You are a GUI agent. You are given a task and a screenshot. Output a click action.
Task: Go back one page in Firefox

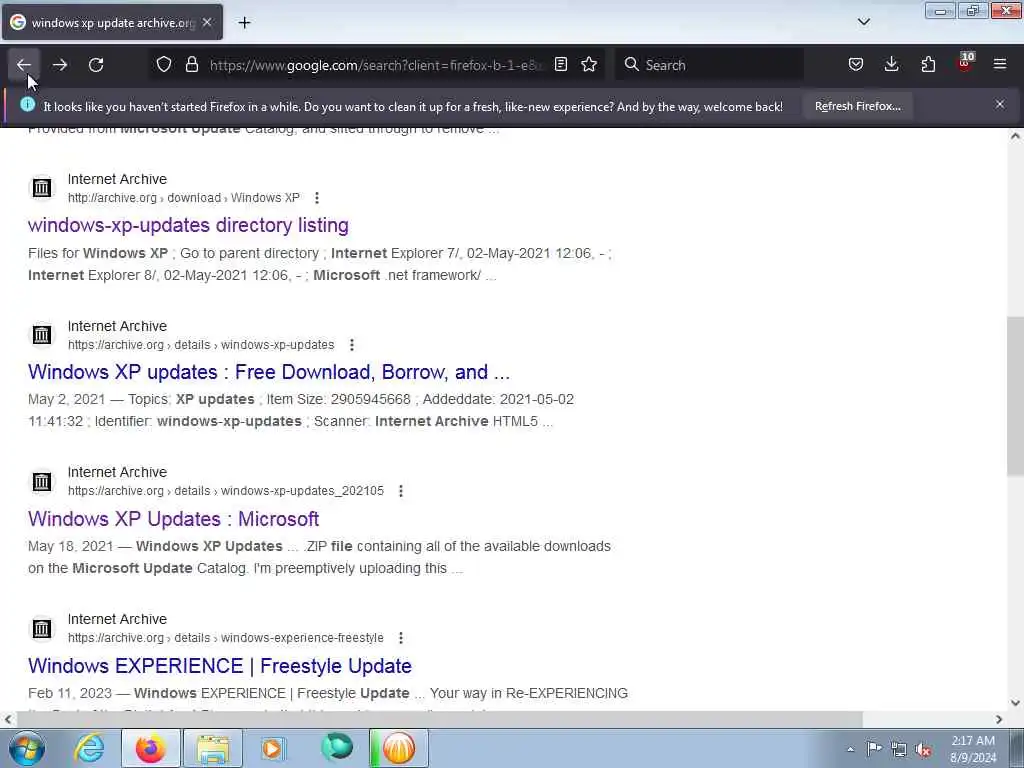tap(24, 65)
